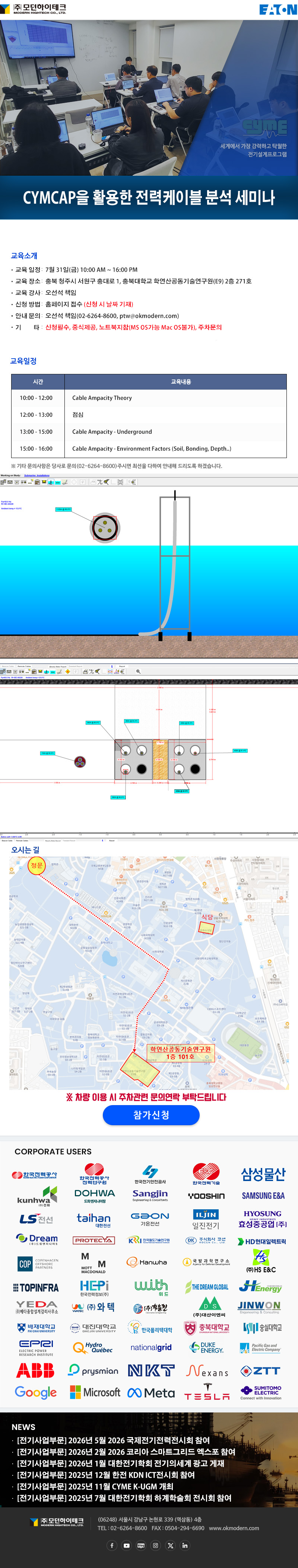Click the 참가신청 apply button
298x1568 pixels.
point(151,1114)
